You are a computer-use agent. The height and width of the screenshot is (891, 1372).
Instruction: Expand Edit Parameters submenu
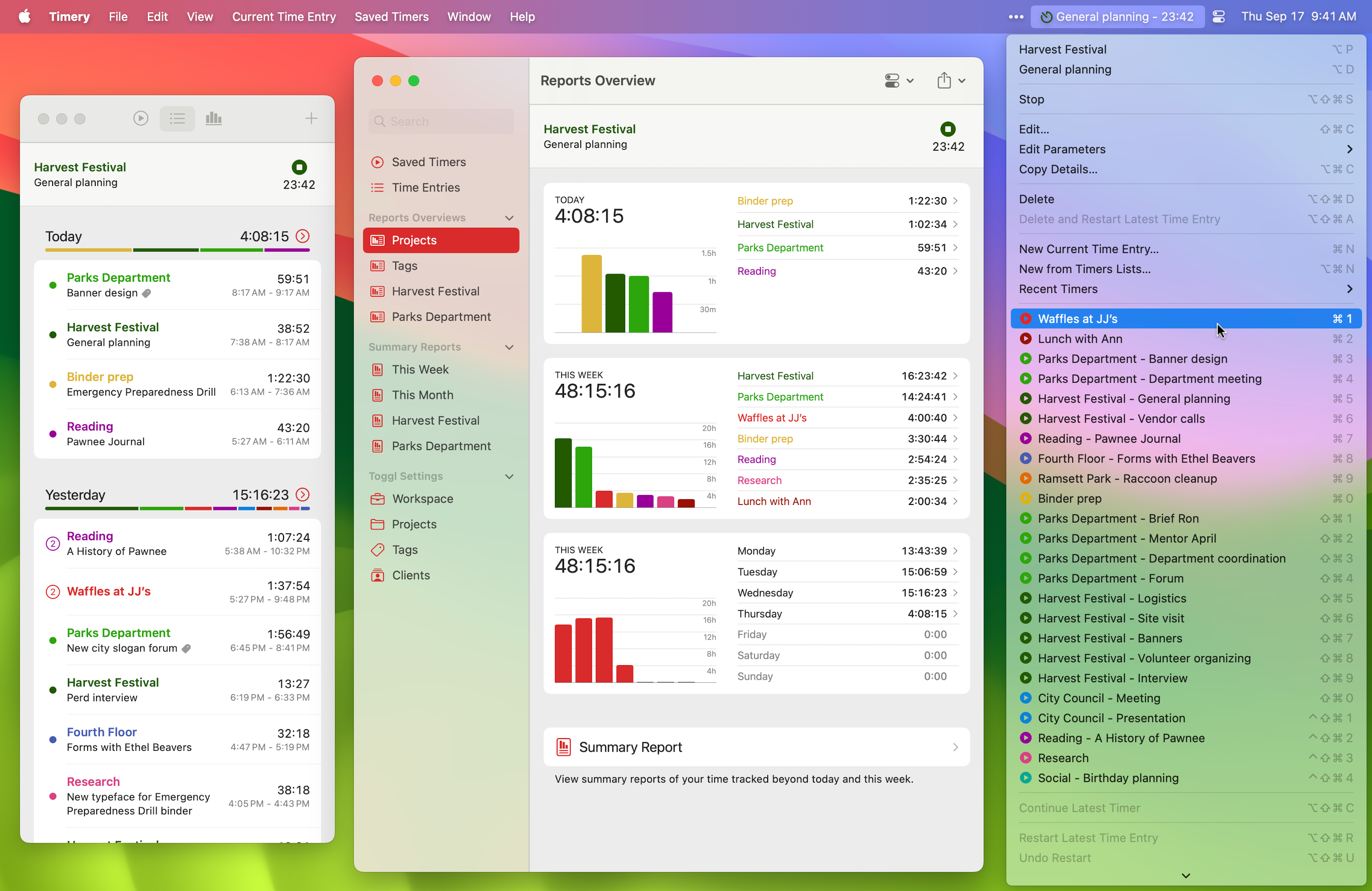click(1186, 149)
